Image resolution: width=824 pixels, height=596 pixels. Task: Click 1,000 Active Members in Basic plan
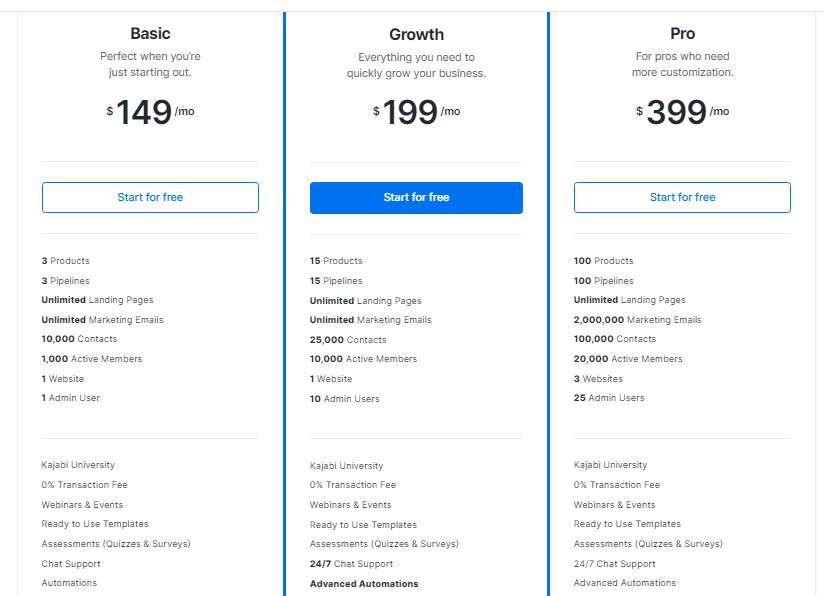pyautogui.click(x=92, y=359)
